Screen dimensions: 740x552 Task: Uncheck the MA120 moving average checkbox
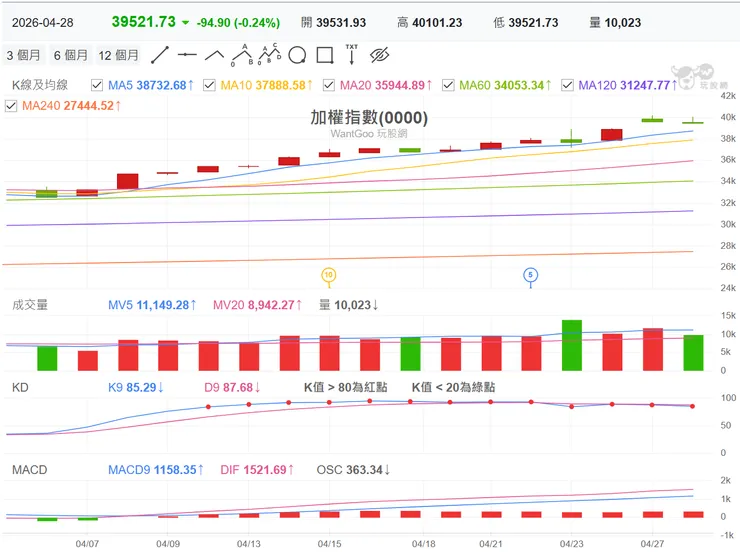point(567,85)
